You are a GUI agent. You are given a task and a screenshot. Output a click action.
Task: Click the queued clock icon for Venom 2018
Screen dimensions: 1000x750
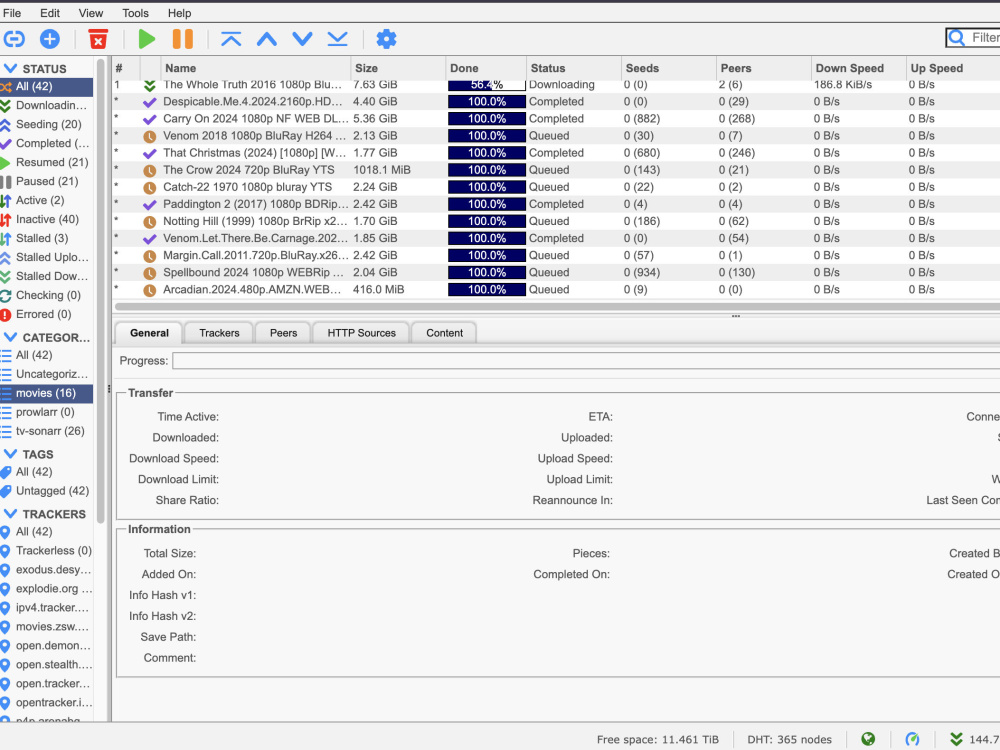click(150, 136)
